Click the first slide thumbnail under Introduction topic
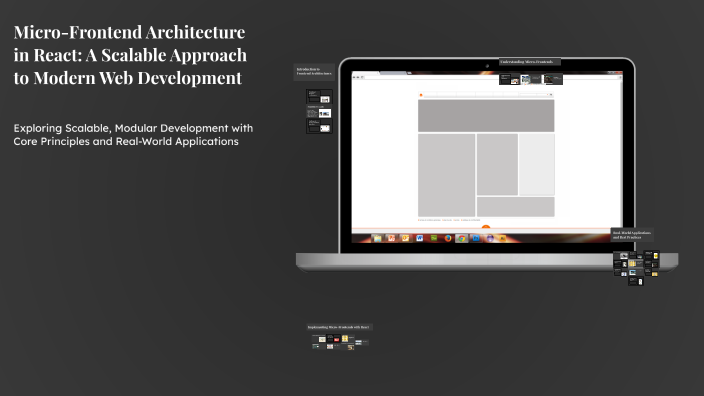The height and width of the screenshot is (396, 704). tap(319, 96)
